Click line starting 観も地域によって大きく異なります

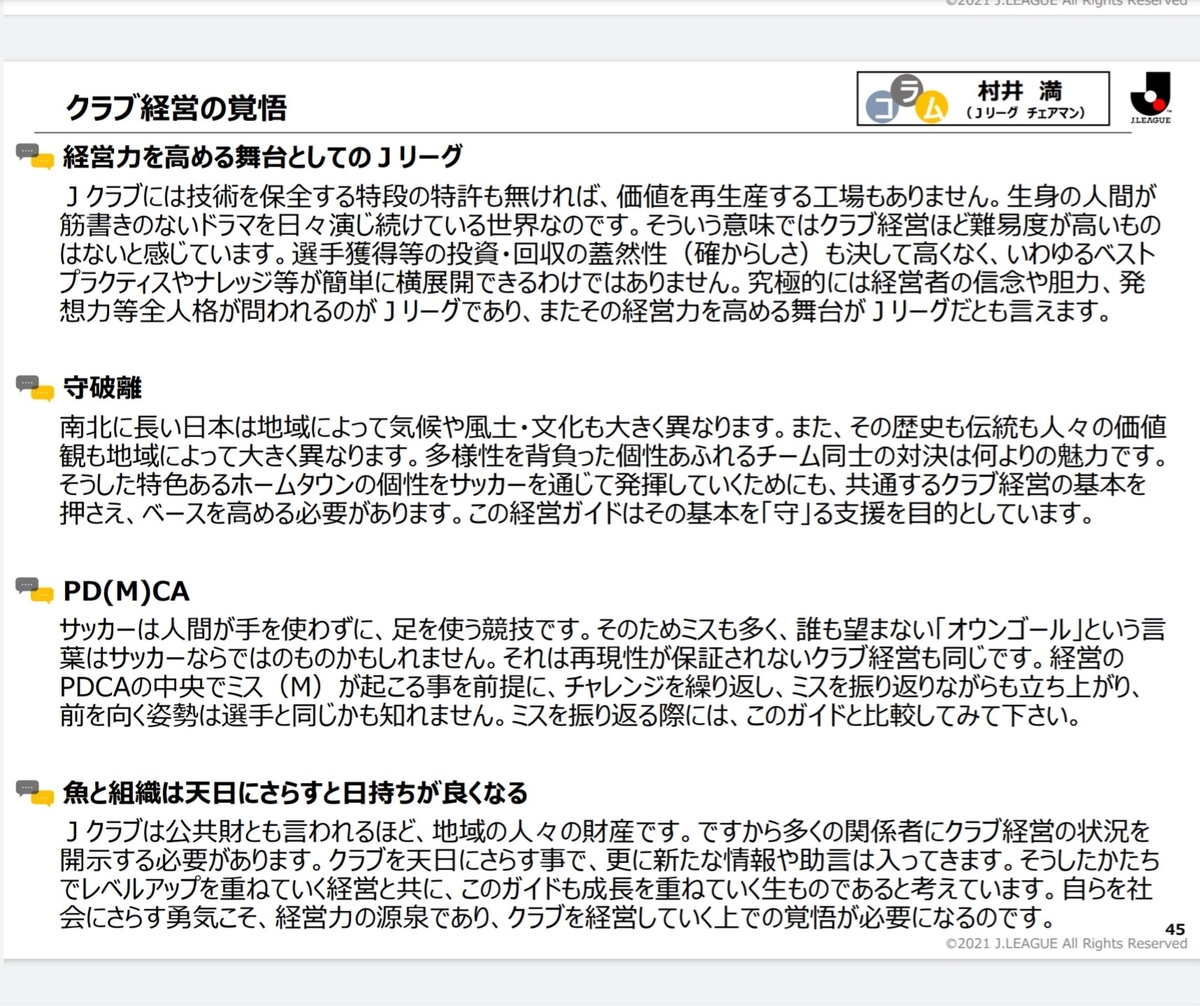click(x=613, y=458)
